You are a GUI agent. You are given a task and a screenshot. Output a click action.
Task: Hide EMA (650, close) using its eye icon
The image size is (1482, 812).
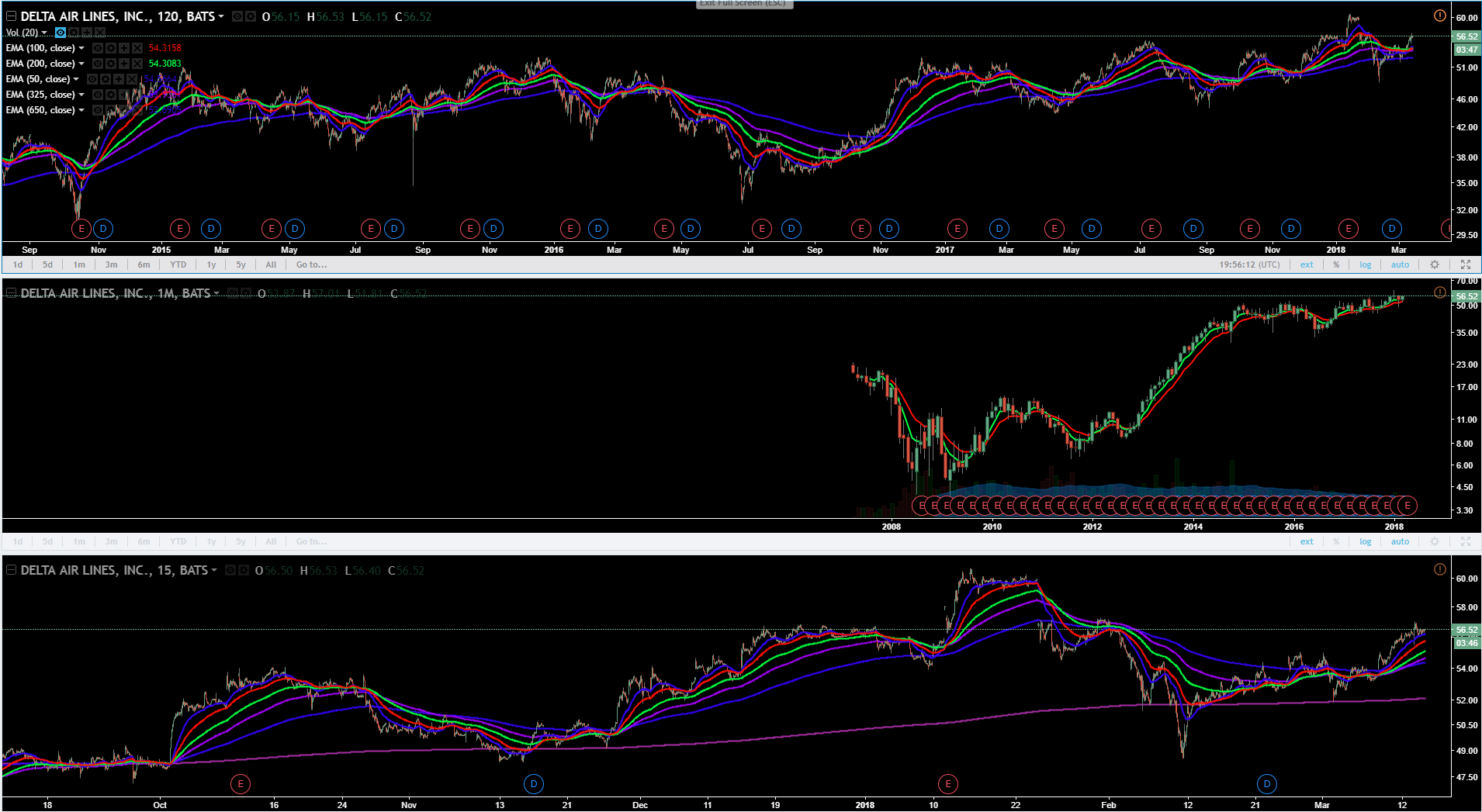98,110
